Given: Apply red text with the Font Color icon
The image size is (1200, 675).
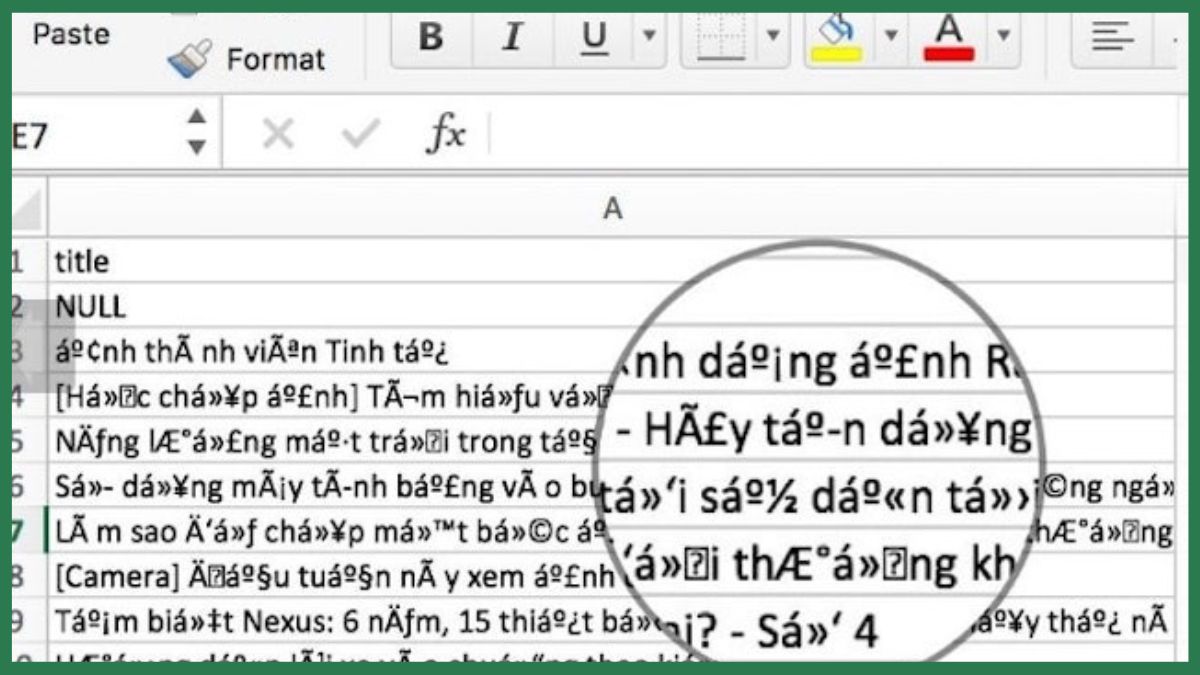Looking at the screenshot, I should pyautogui.click(x=948, y=34).
